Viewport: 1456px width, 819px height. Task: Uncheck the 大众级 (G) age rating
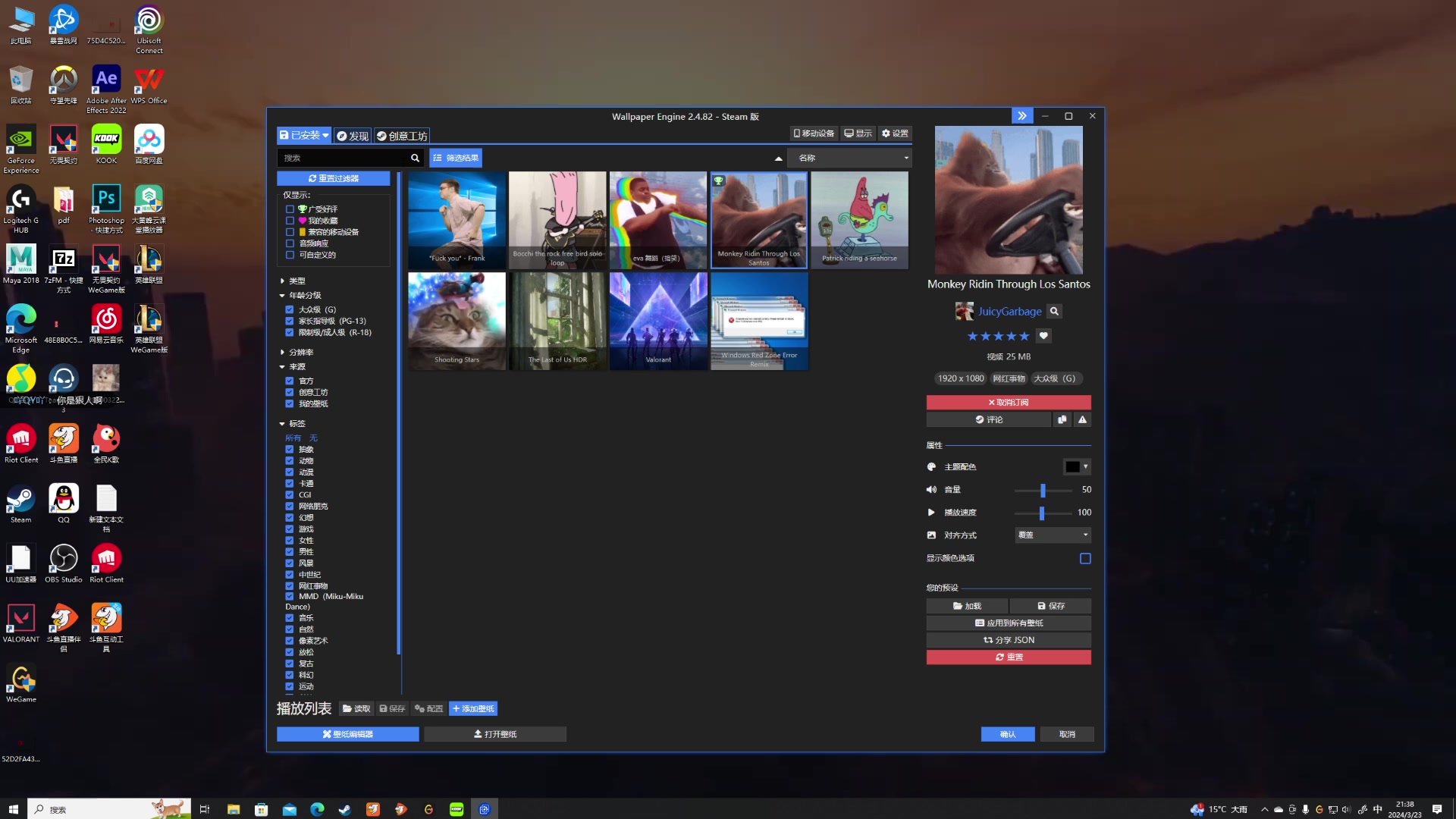tap(290, 309)
